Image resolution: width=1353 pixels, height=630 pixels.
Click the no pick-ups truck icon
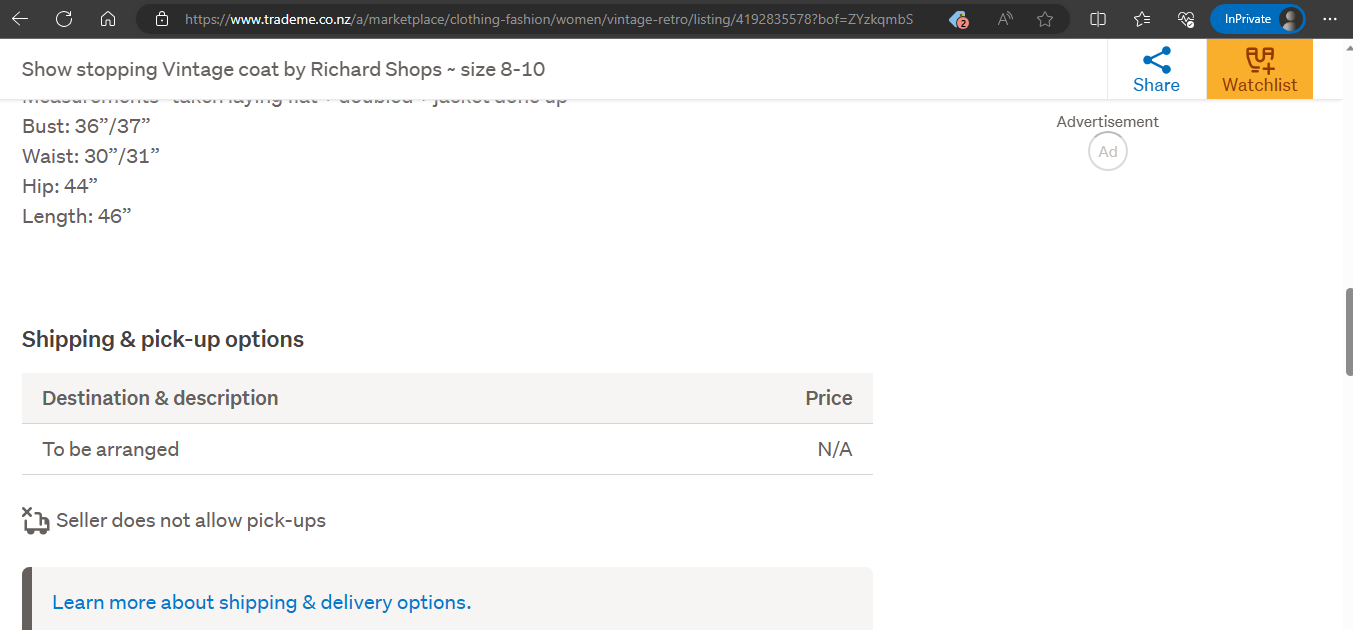tap(35, 520)
